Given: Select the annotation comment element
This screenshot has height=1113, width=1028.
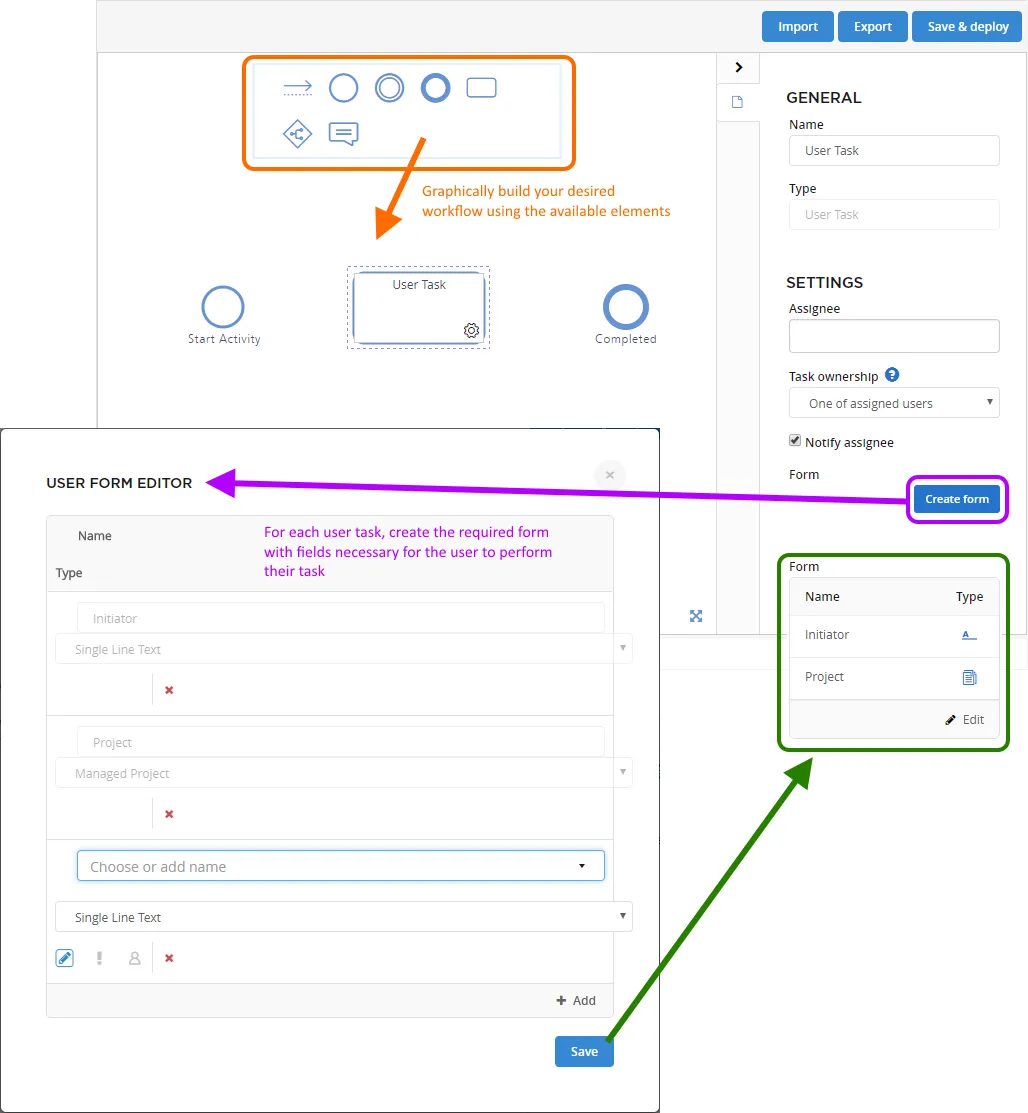Looking at the screenshot, I should (x=344, y=133).
